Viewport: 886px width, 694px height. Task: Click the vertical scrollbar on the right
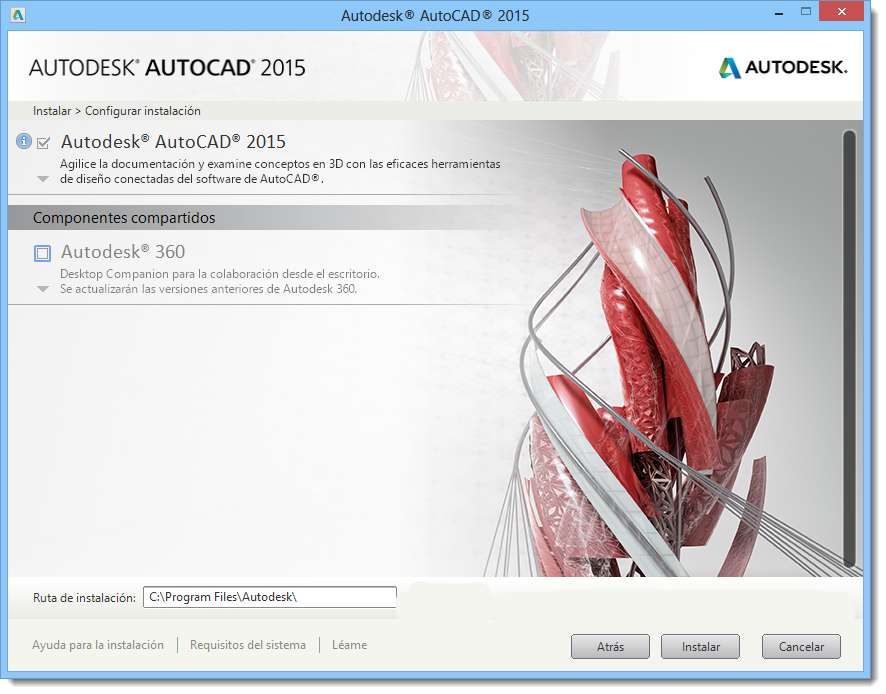coord(849,348)
